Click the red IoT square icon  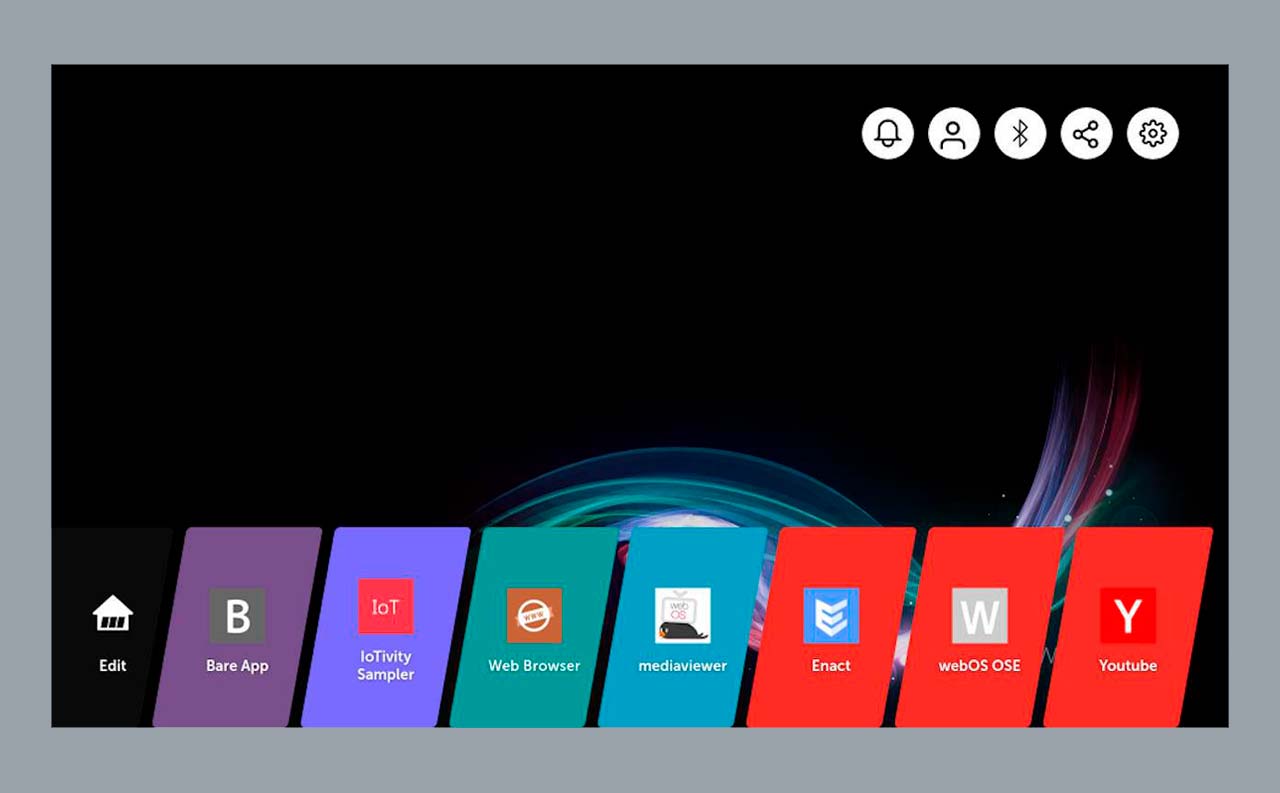tap(386, 606)
